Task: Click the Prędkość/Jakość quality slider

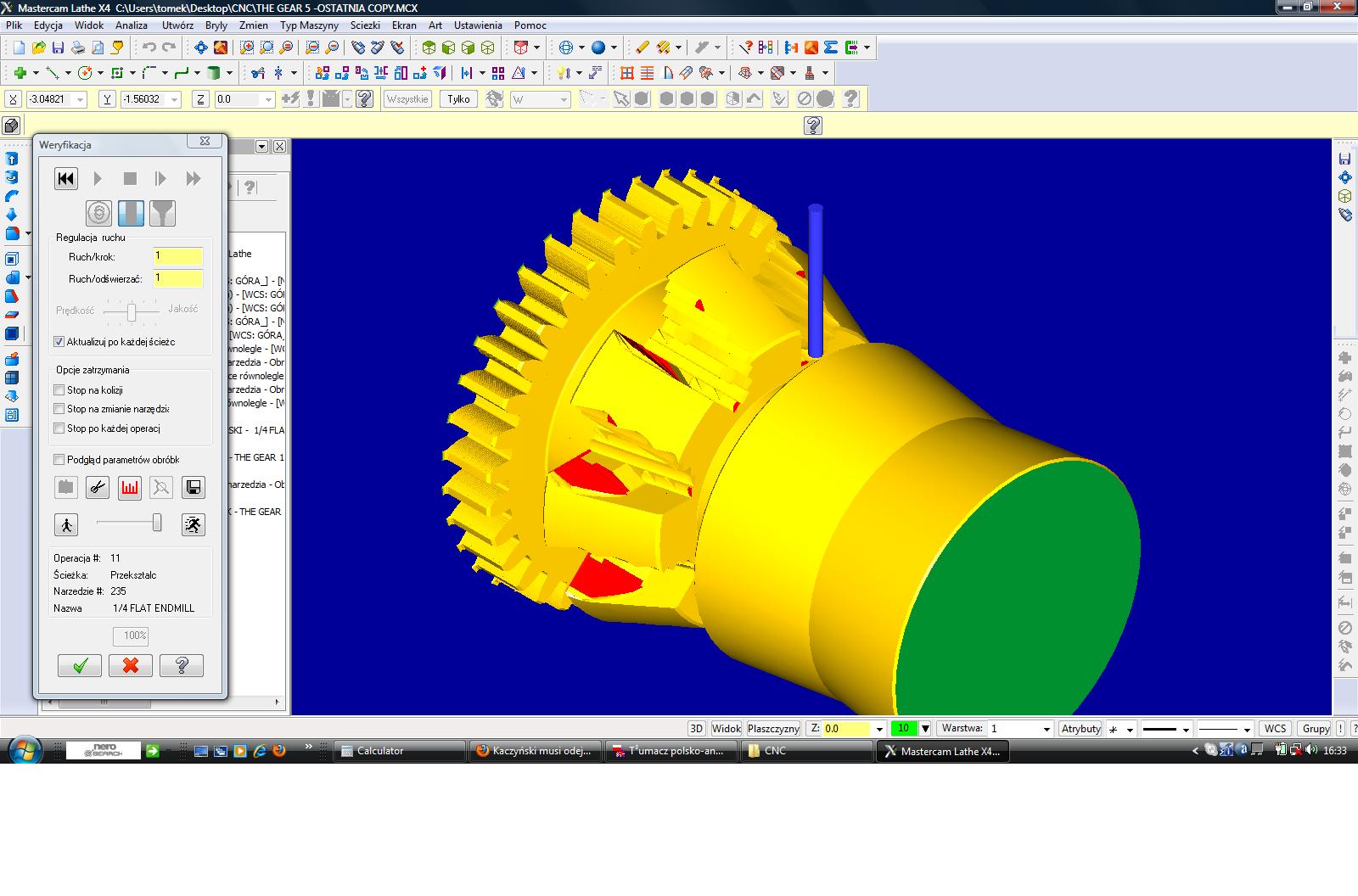Action: click(x=132, y=312)
